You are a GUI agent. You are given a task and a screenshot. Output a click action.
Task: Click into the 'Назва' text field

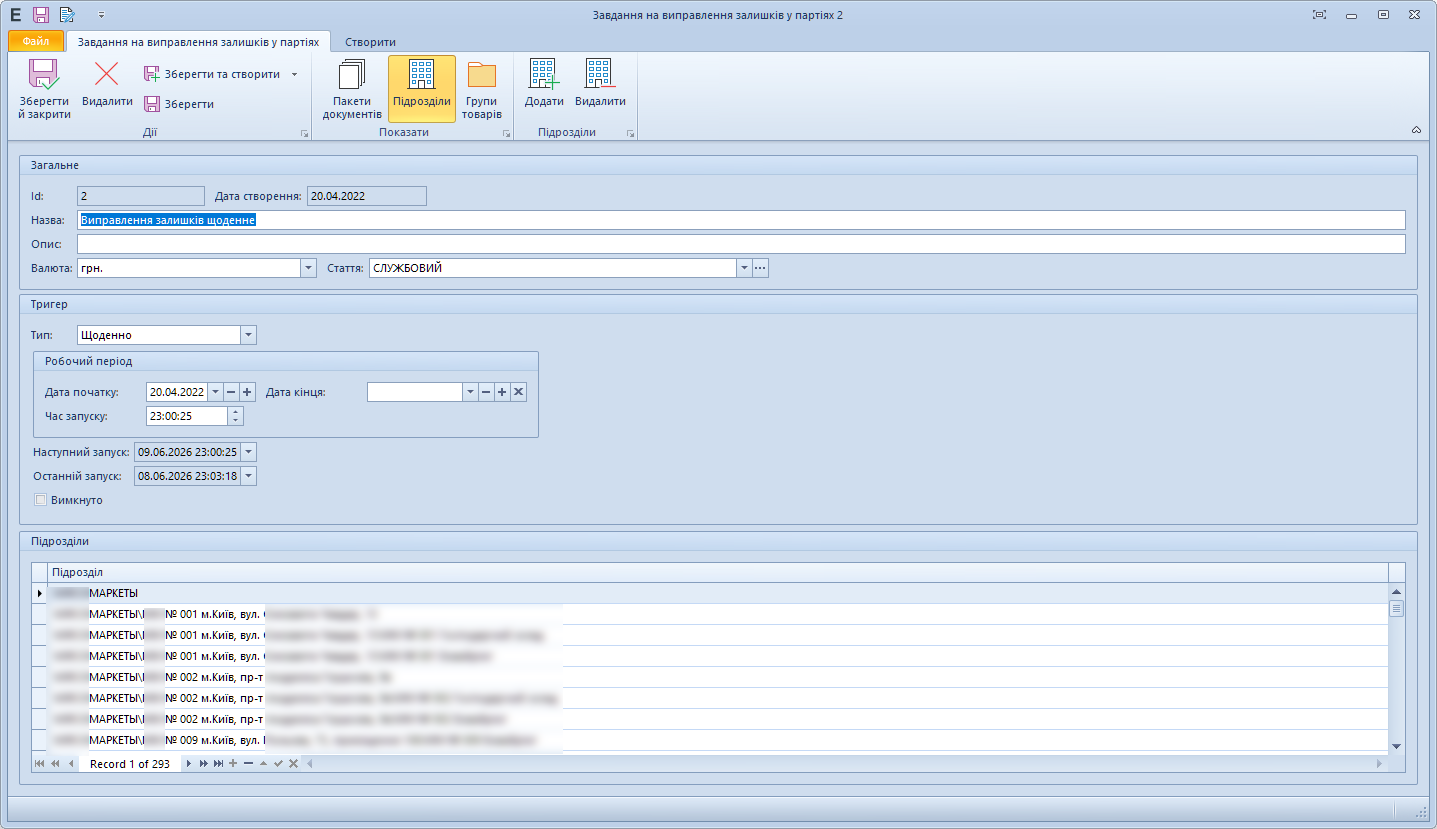tap(741, 220)
